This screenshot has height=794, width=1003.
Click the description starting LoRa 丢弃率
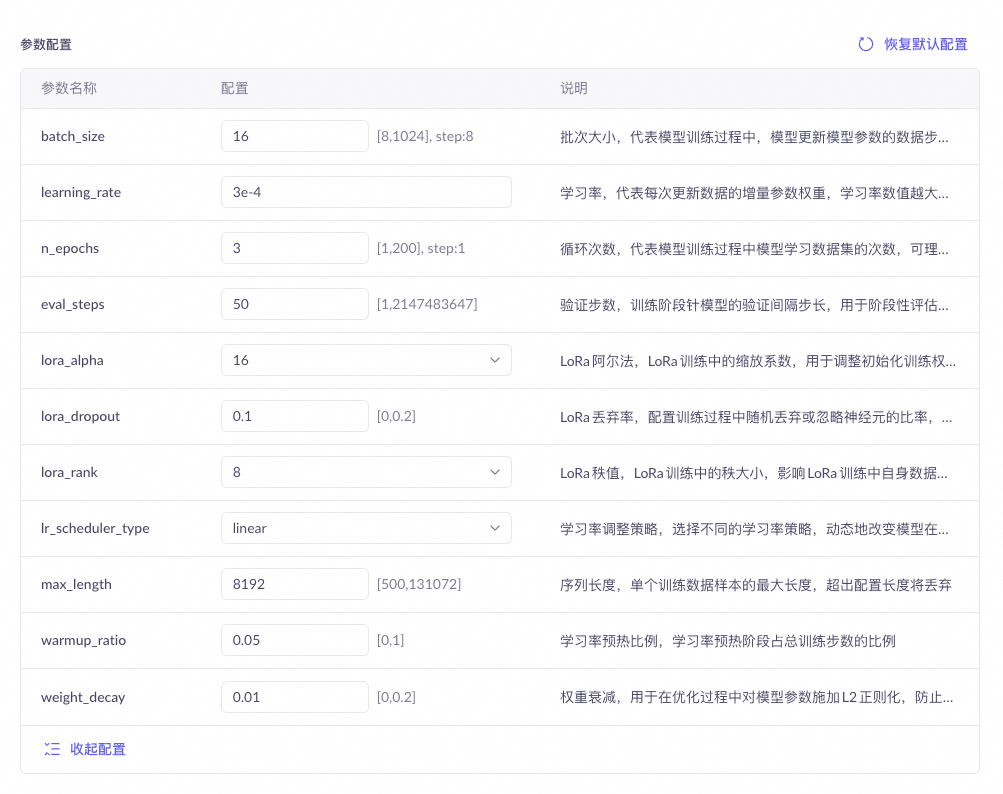tap(756, 417)
